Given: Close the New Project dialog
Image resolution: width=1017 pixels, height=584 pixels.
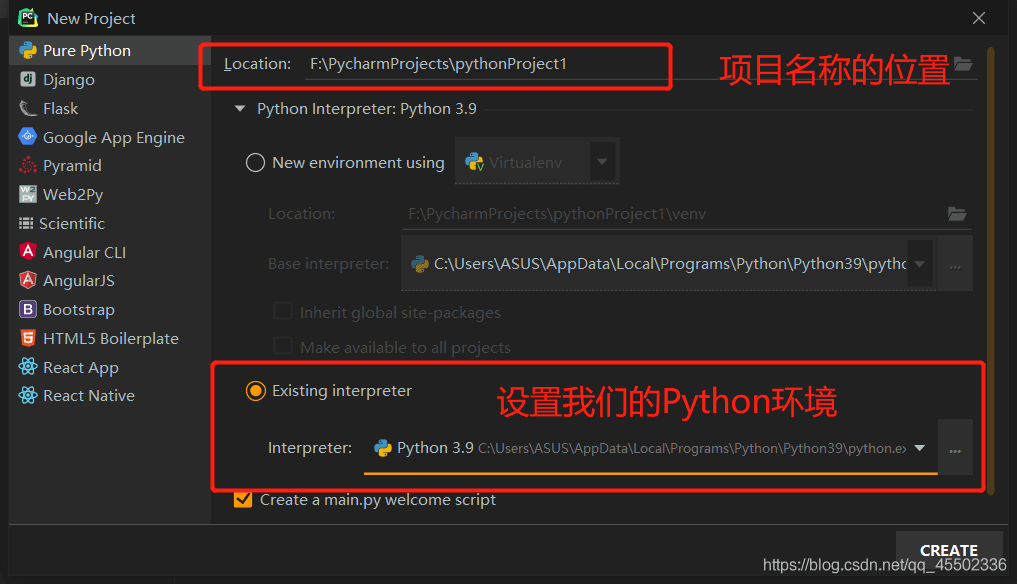Looking at the screenshot, I should pyautogui.click(x=979, y=18).
